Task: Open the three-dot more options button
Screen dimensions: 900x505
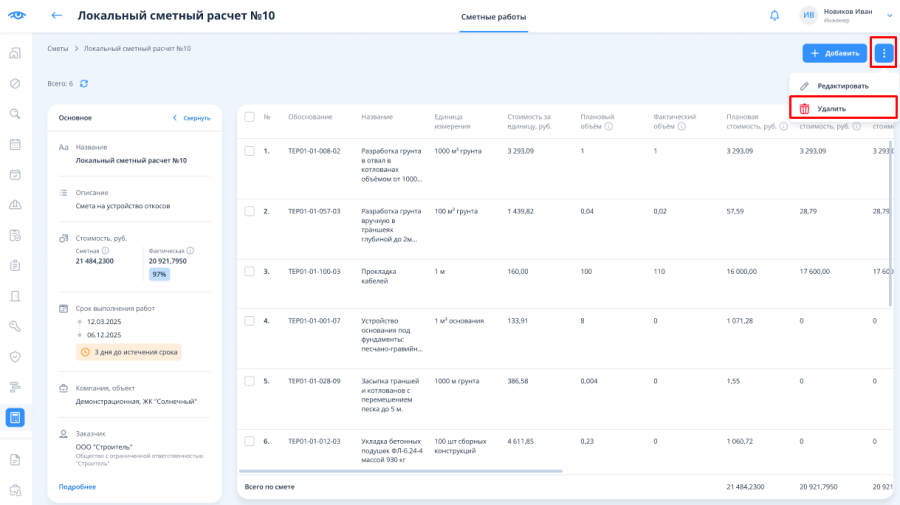Action: pos(884,53)
